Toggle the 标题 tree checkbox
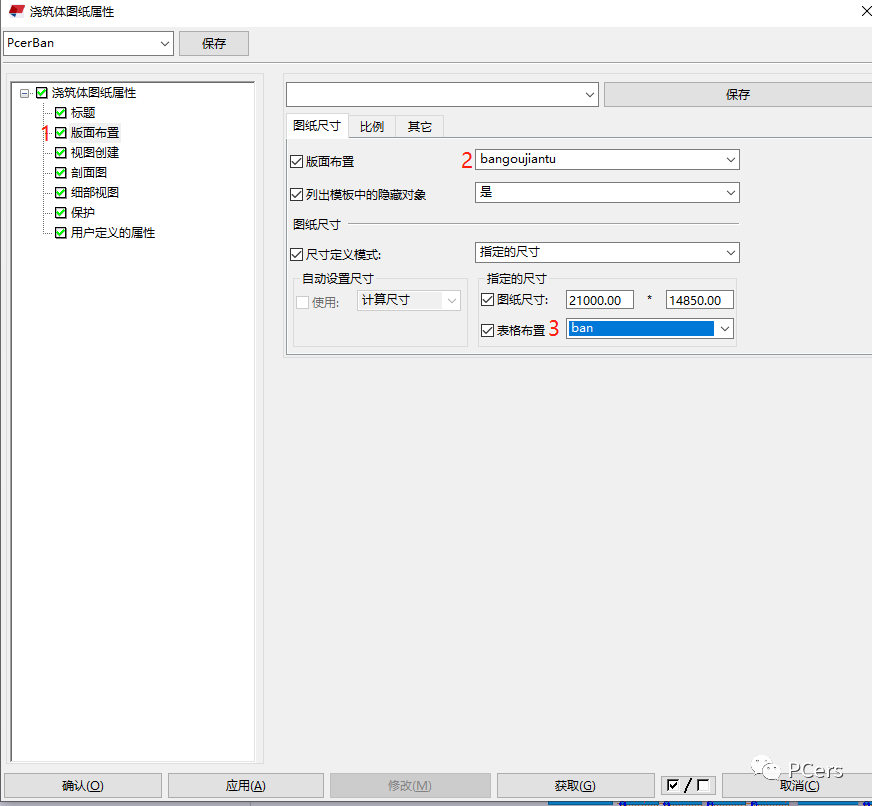Image resolution: width=872 pixels, height=806 pixels. pos(61,113)
